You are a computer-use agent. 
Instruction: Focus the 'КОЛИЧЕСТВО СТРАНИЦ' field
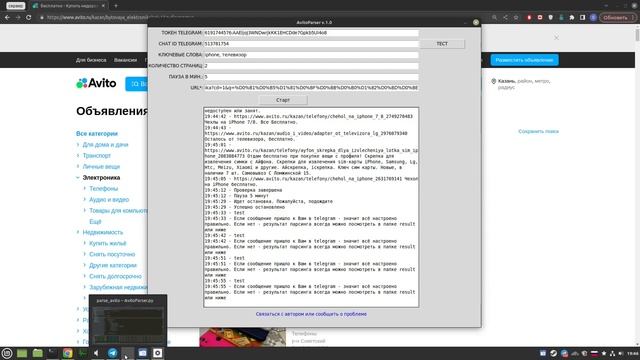(311, 66)
